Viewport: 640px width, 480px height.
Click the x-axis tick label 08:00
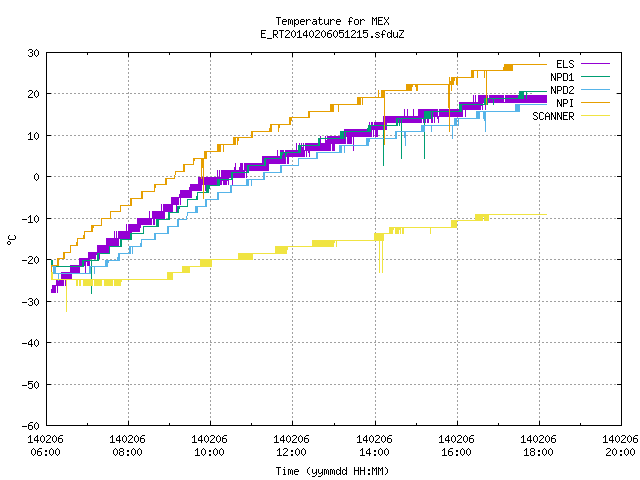point(127,452)
